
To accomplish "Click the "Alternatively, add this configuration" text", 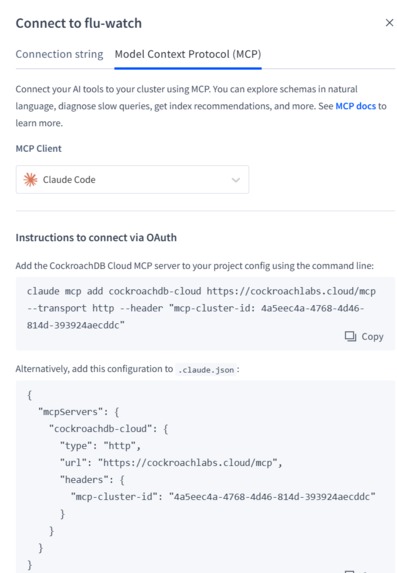I will click(94, 369).
